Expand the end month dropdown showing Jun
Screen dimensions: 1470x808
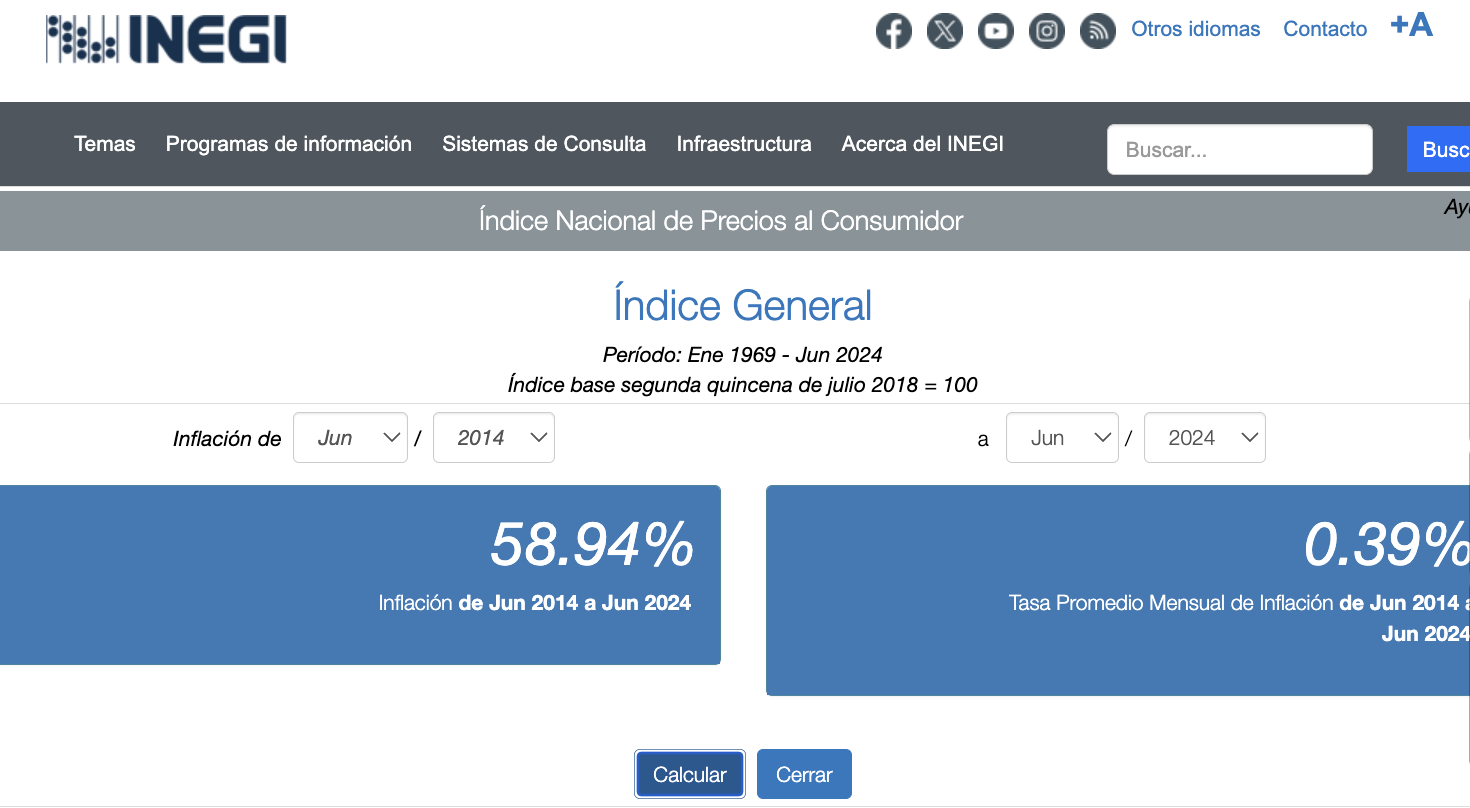[x=1063, y=438]
